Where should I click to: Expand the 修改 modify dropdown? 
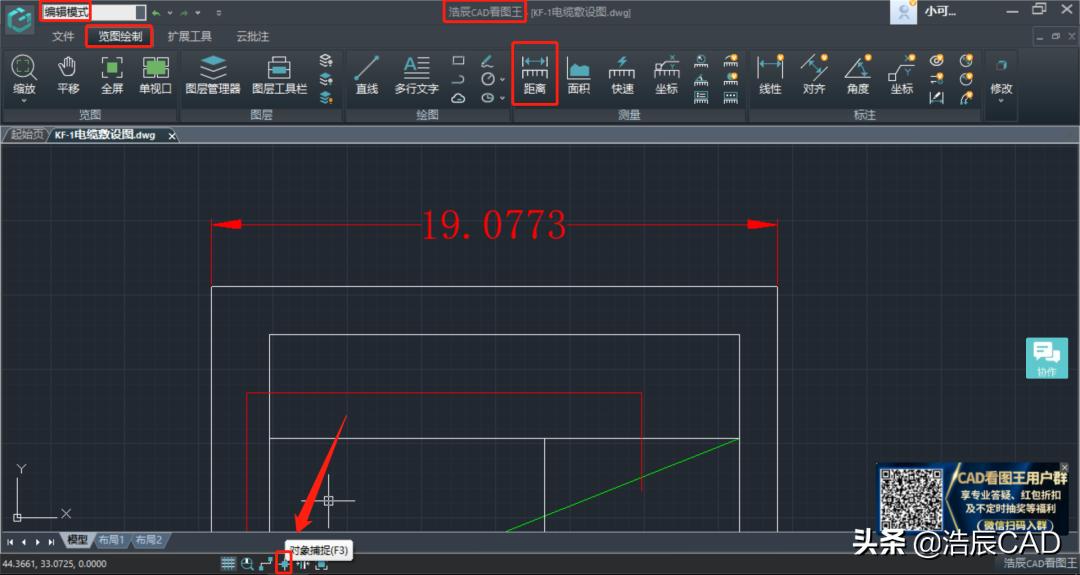coord(1001,101)
